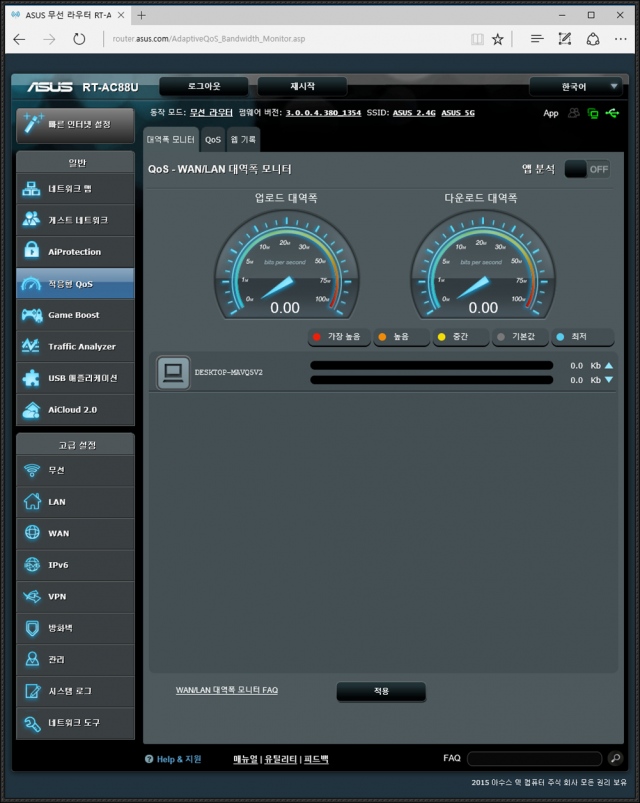This screenshot has width=640, height=803.
Task: Select the orange 높음 priority swatch
Action: 382,336
